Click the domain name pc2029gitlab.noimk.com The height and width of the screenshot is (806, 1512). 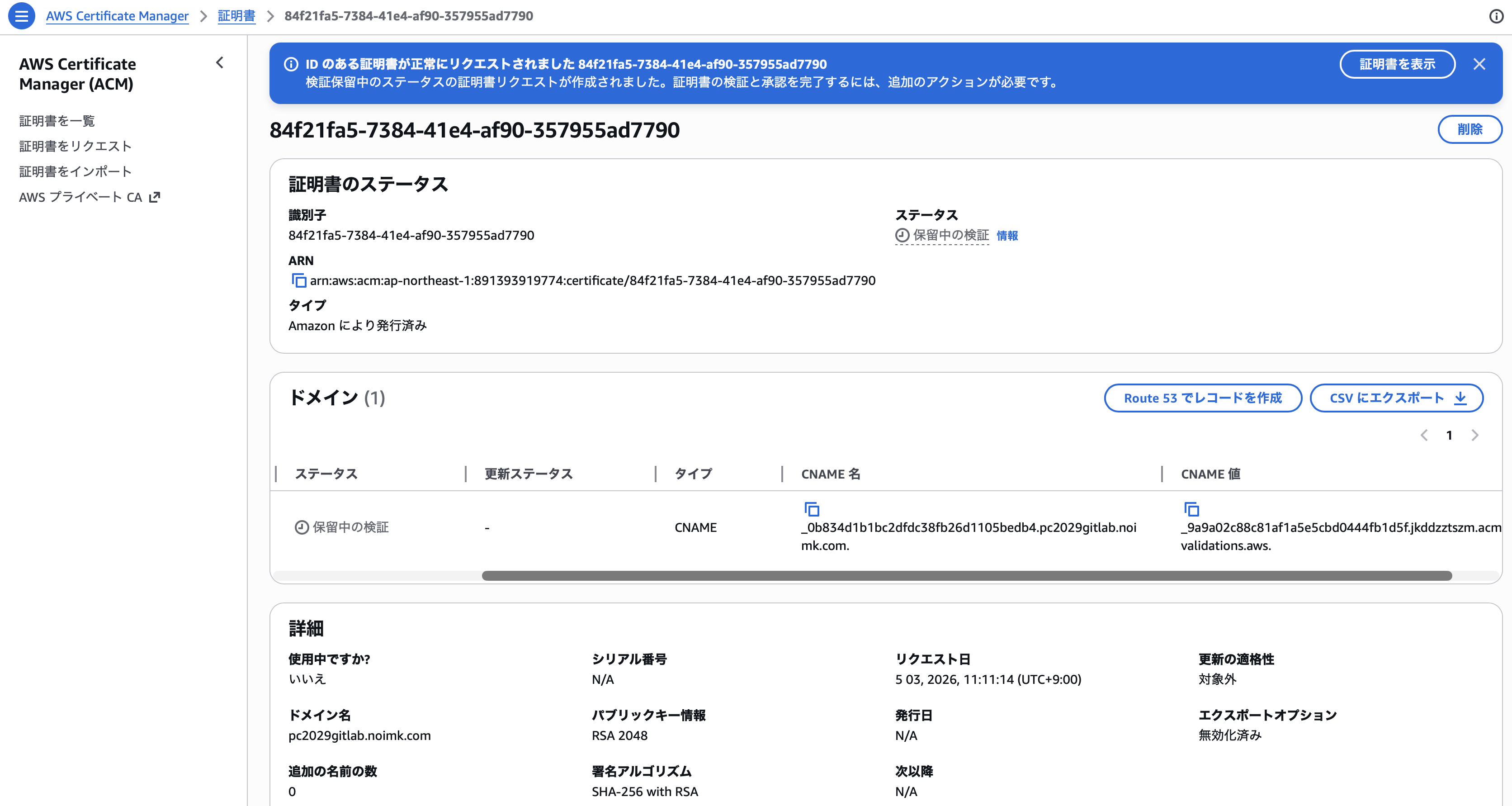pos(359,735)
